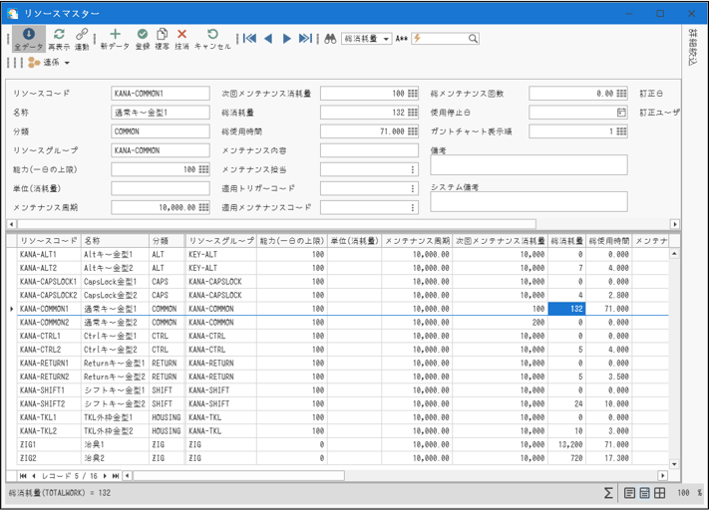
Task: Open the メンテナンス担当 field picker
Action: pyautogui.click(x=413, y=169)
